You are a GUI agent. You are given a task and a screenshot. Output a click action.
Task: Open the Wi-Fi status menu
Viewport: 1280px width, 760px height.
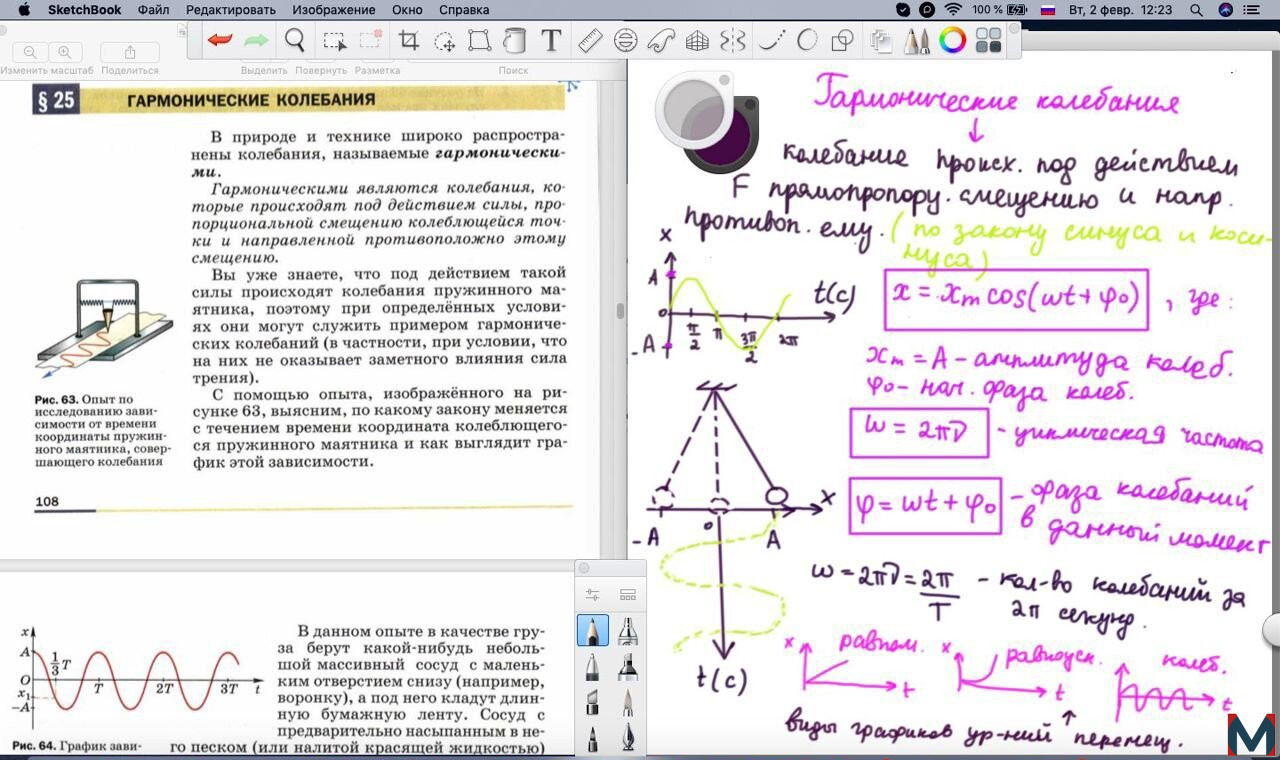click(x=953, y=9)
